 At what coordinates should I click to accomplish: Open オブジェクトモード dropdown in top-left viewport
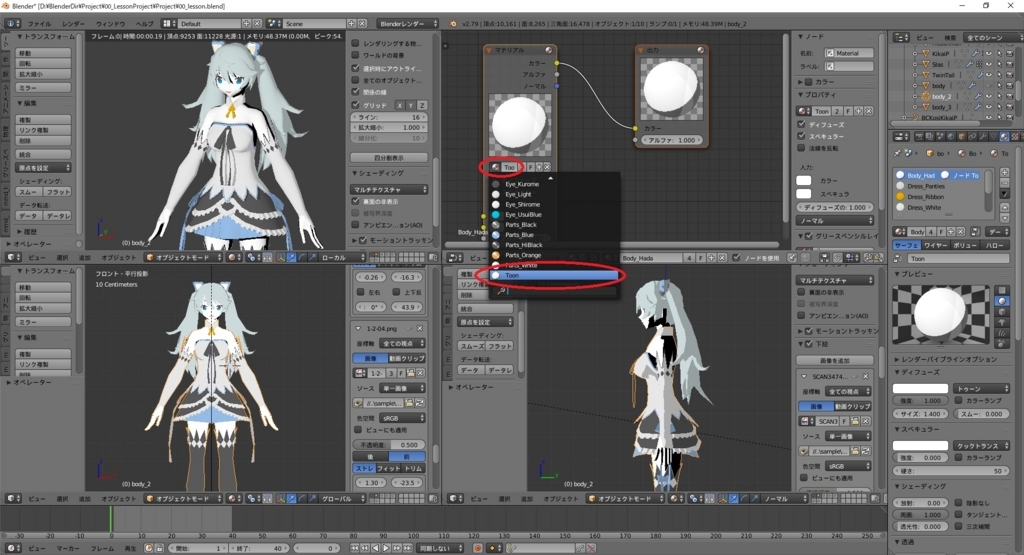[x=184, y=257]
